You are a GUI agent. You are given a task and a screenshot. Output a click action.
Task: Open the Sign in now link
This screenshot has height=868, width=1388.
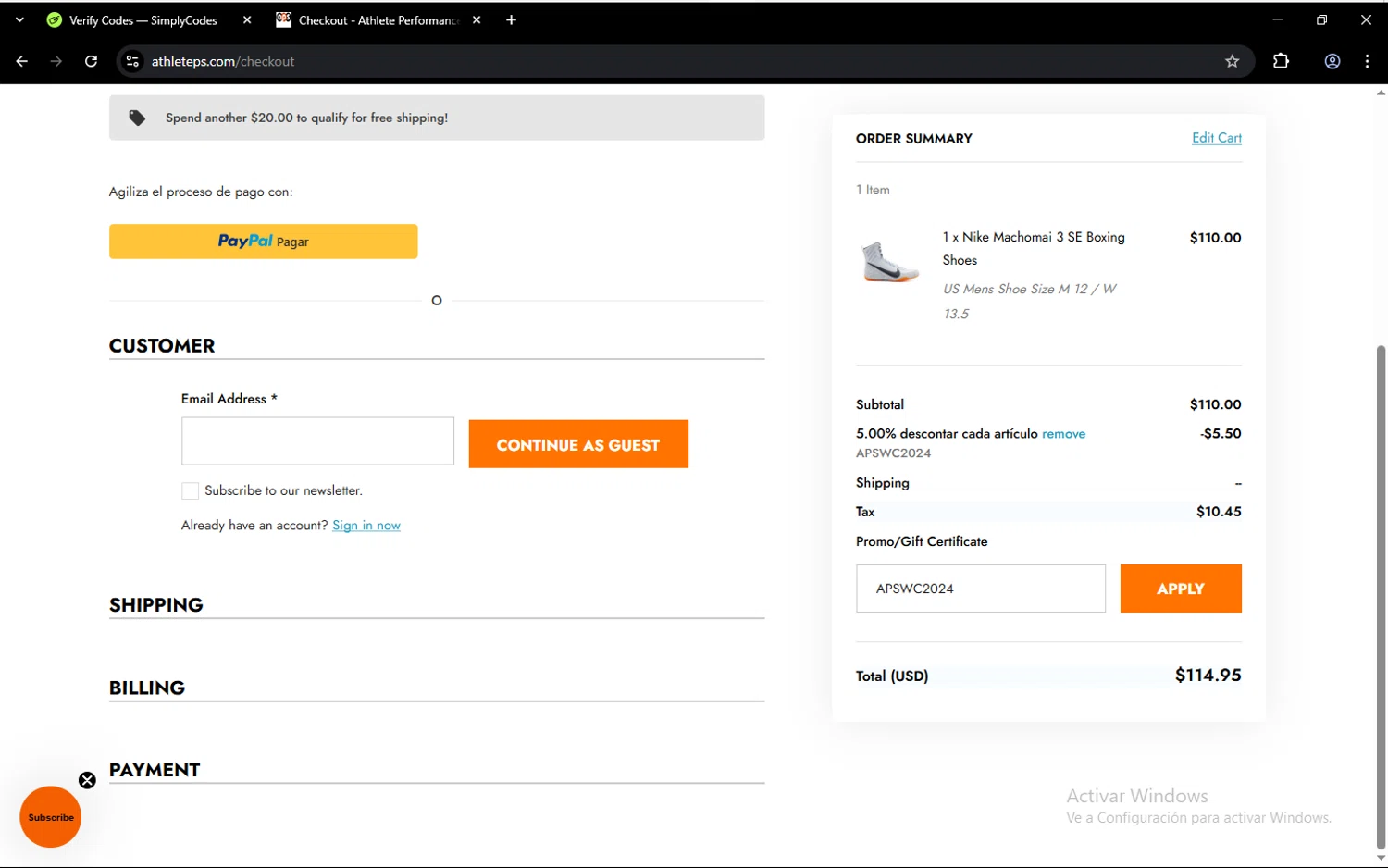366,525
